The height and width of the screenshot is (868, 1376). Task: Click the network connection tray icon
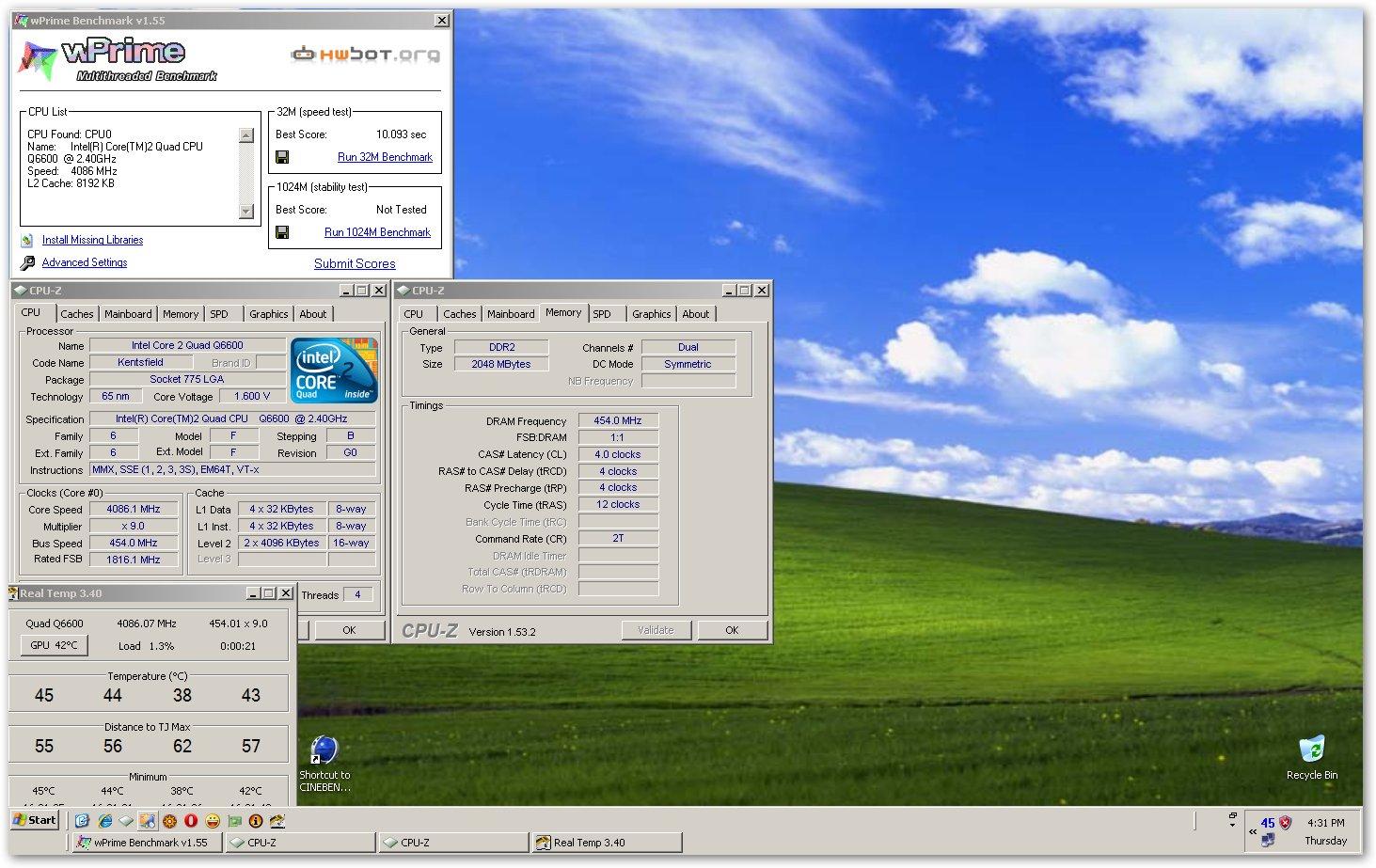click(x=1268, y=840)
